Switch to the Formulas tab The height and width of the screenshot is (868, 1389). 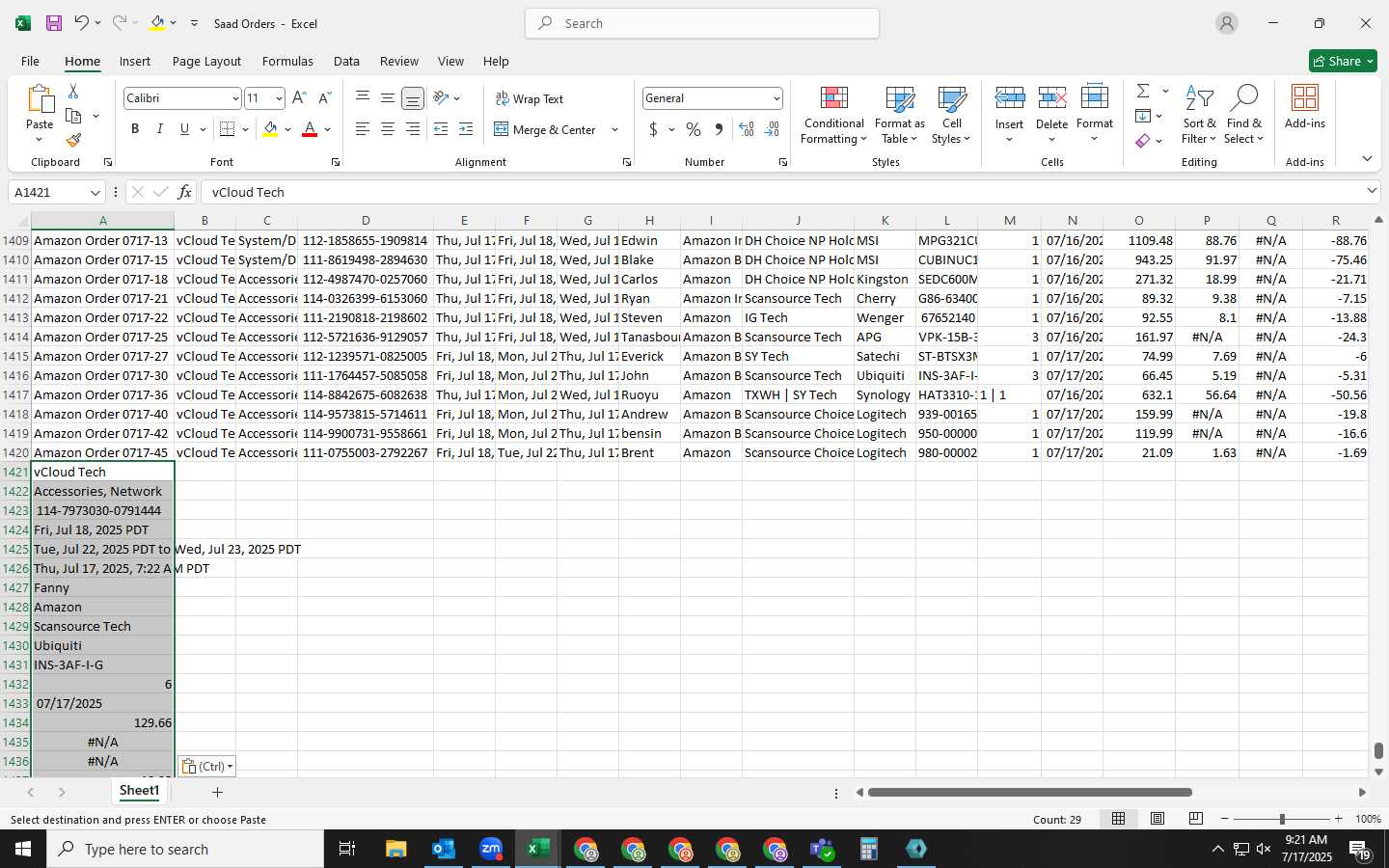tap(287, 61)
